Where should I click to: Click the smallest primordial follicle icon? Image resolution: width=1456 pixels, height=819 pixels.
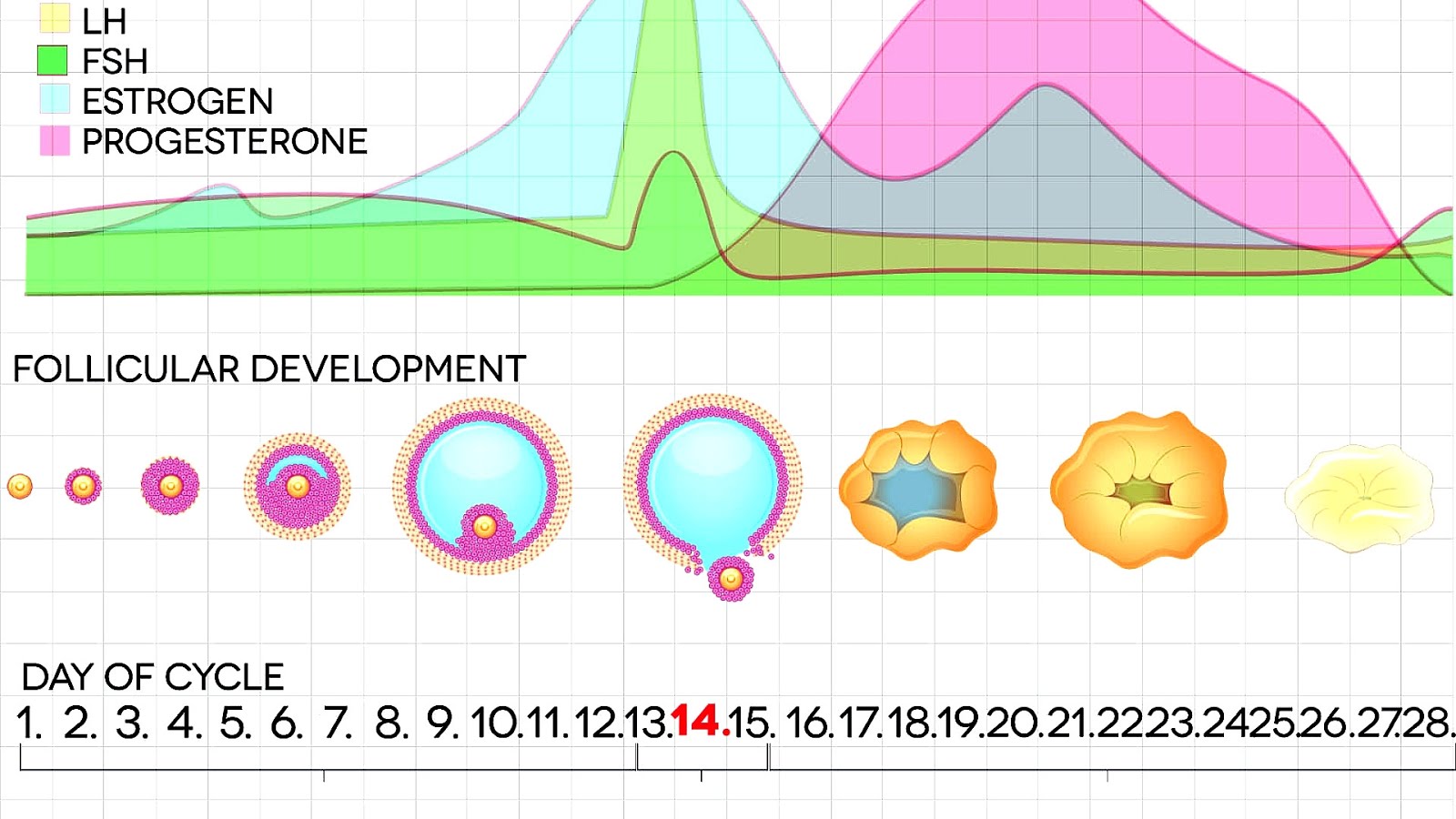(20, 487)
